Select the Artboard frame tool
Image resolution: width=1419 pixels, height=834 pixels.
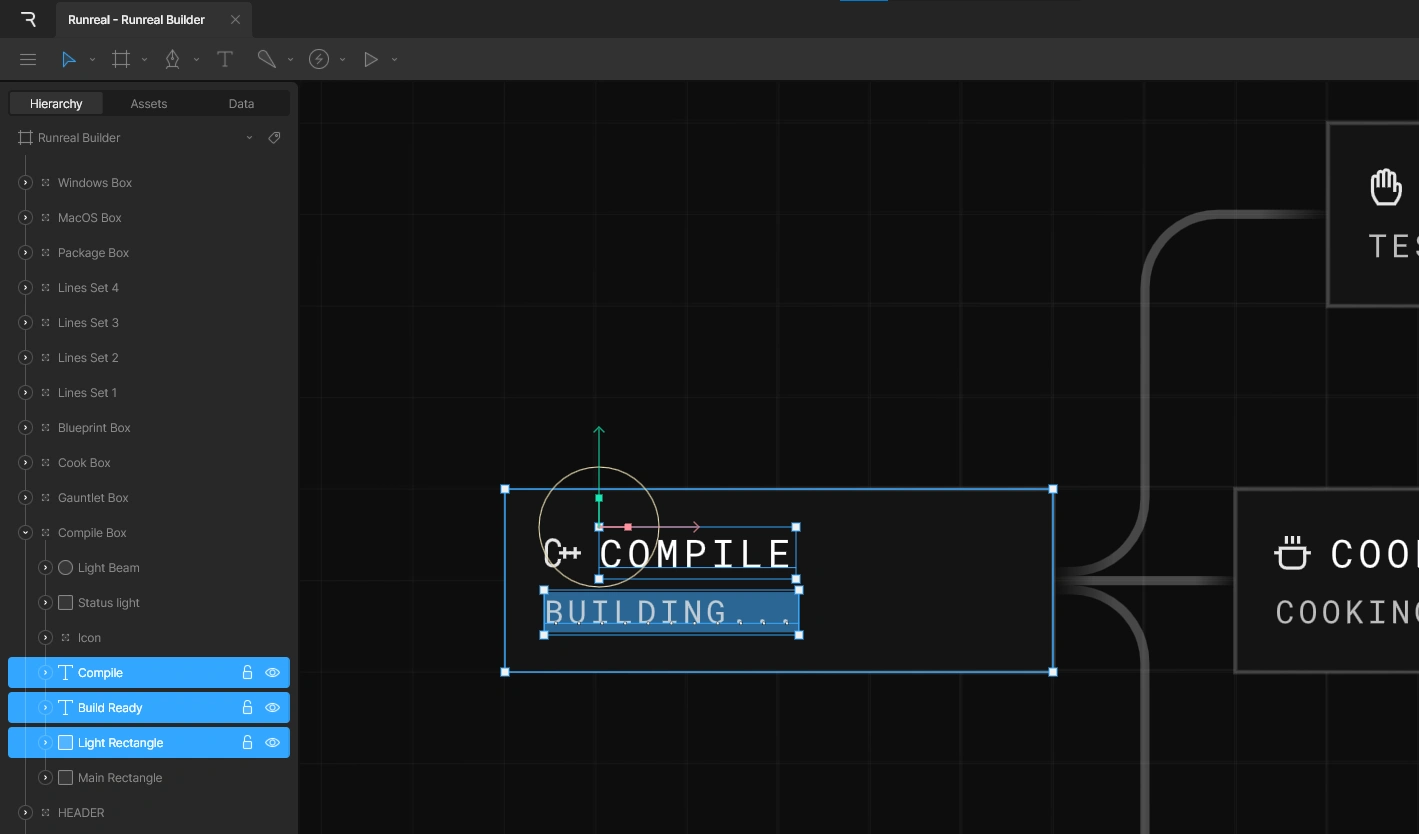121,60
